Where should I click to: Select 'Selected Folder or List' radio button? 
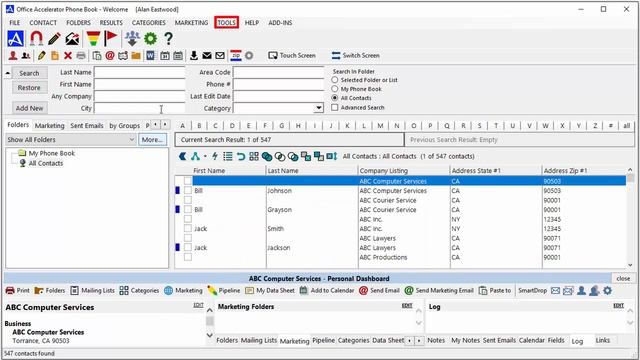[335, 80]
